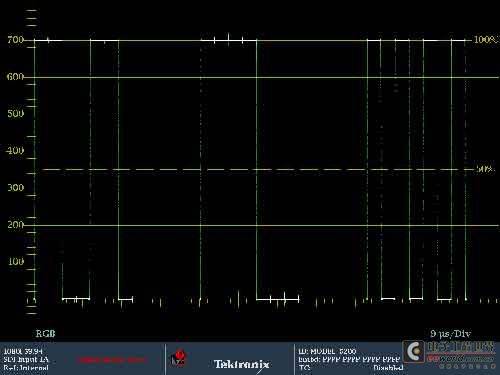Click the 300 mV scale label

pyautogui.click(x=15, y=188)
